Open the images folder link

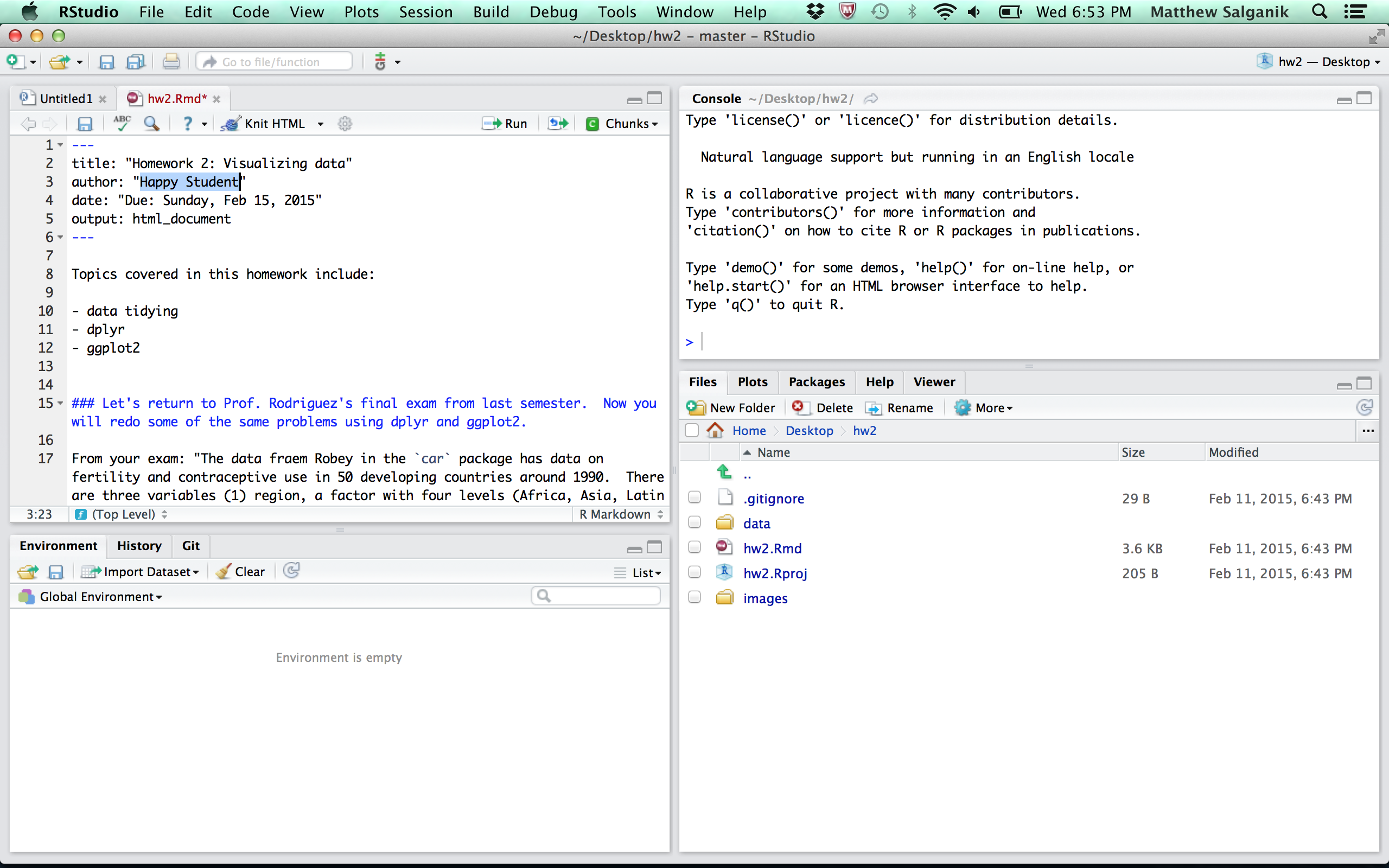pyautogui.click(x=764, y=598)
